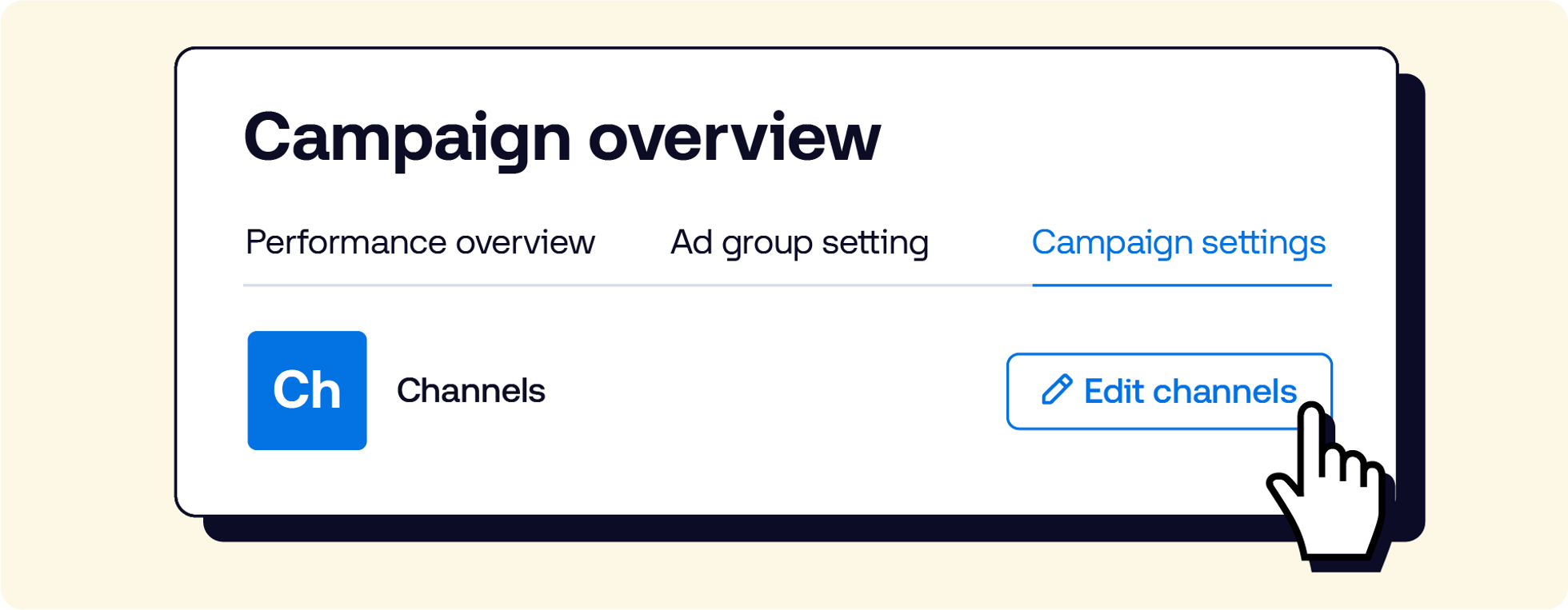Screen dimensions: 1568x610
Task: Click the gray divider line under tabs
Action: [x=638, y=285]
